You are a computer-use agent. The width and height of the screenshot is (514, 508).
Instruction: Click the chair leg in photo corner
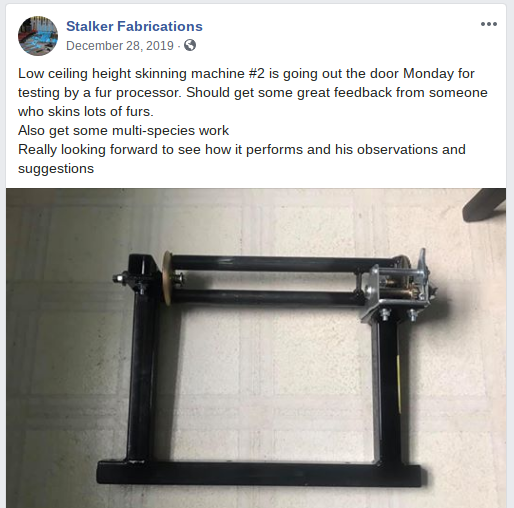point(485,204)
